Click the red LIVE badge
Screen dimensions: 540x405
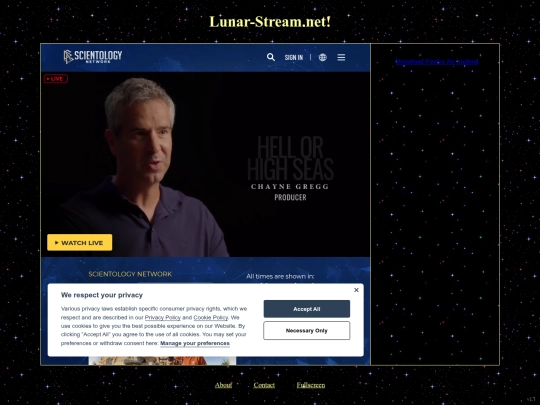click(x=56, y=79)
